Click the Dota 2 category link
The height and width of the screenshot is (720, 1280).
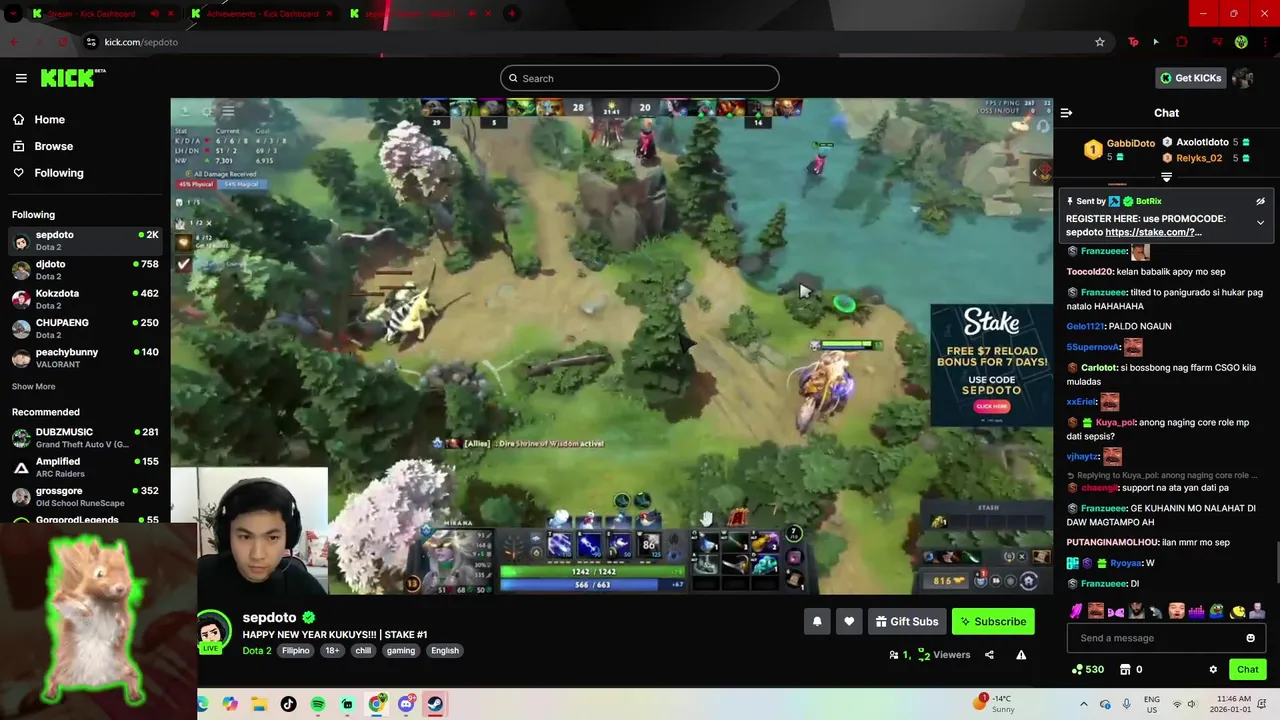click(257, 650)
